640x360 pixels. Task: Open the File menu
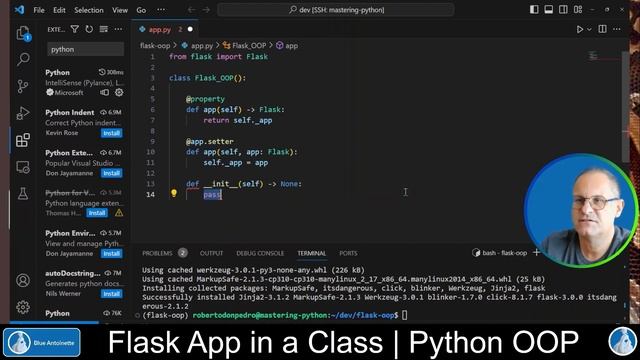pos(39,10)
